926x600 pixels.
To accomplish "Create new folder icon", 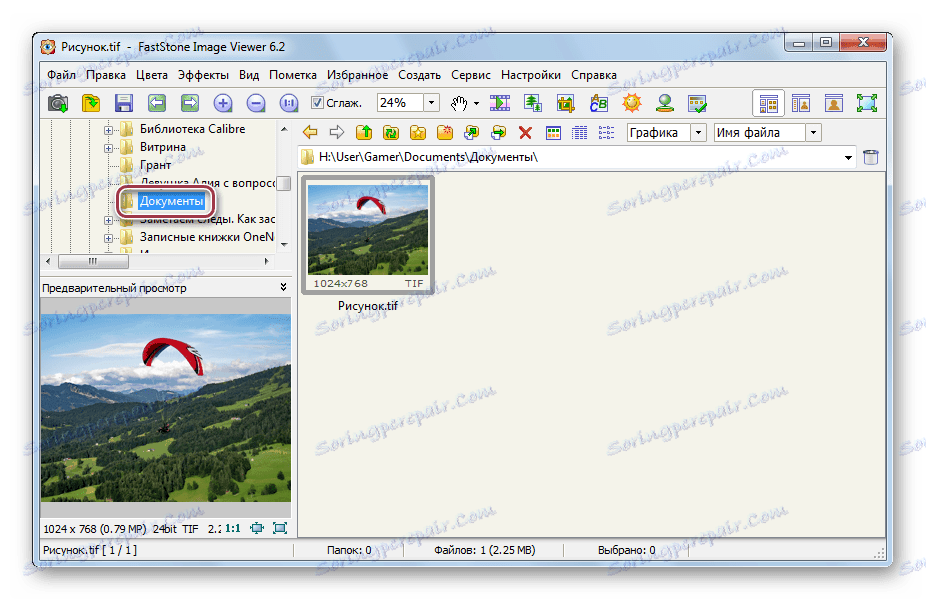I will point(445,132).
